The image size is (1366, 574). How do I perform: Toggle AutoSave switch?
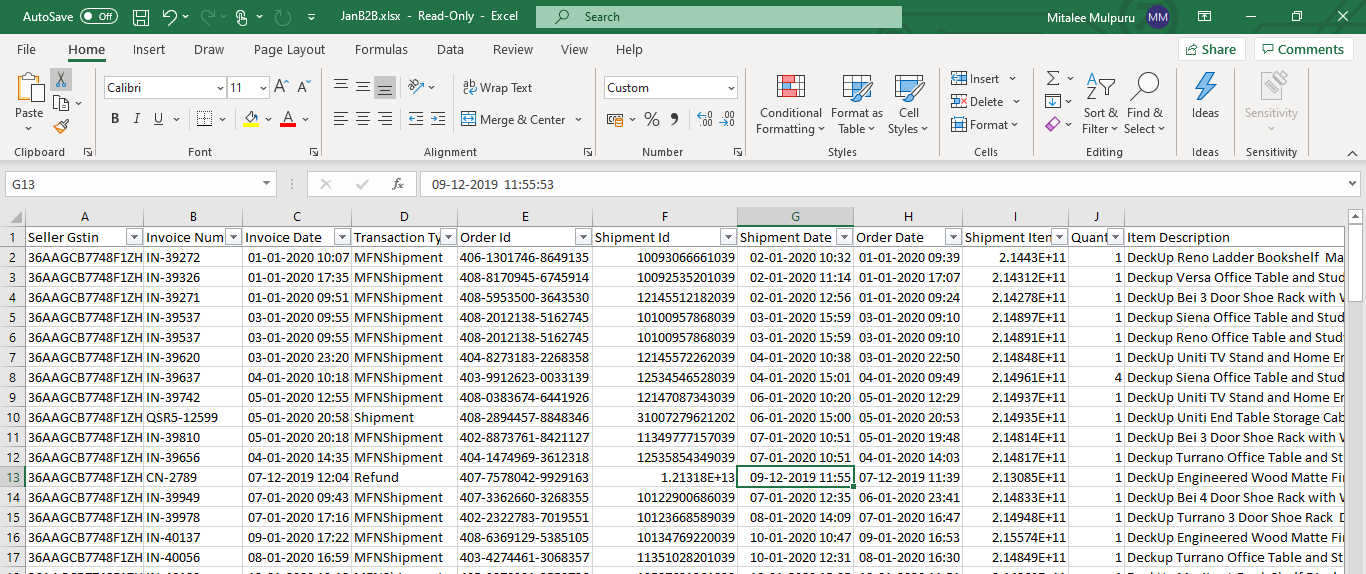(98, 17)
